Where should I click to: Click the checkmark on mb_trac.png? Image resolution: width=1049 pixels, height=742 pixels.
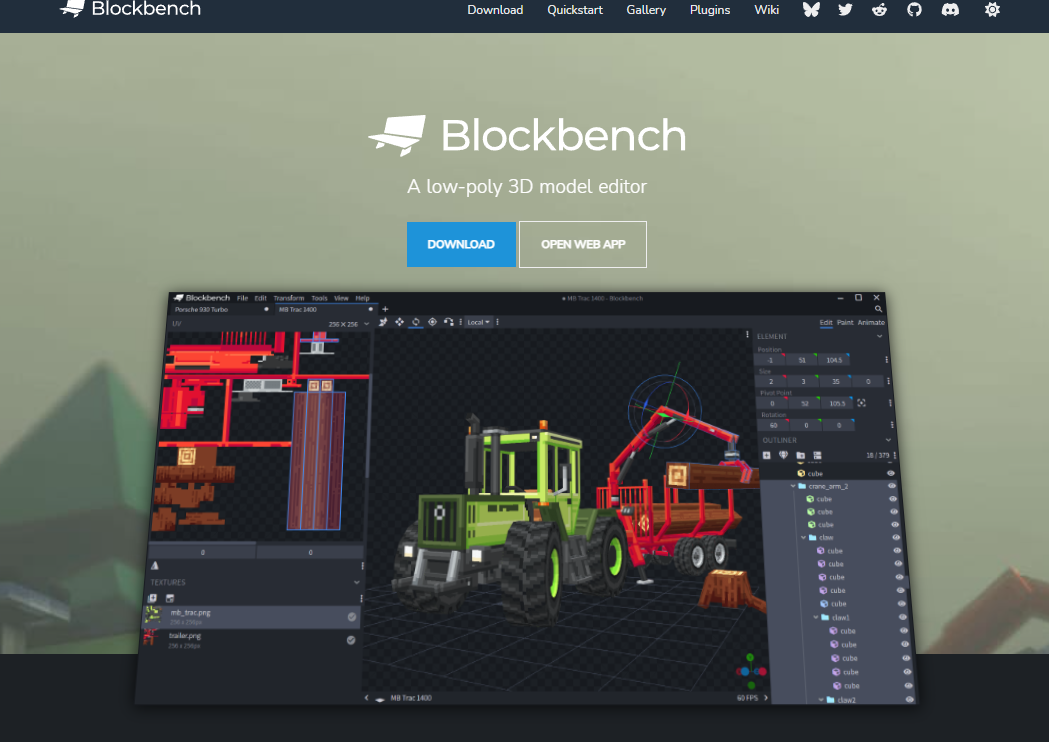coord(352,617)
